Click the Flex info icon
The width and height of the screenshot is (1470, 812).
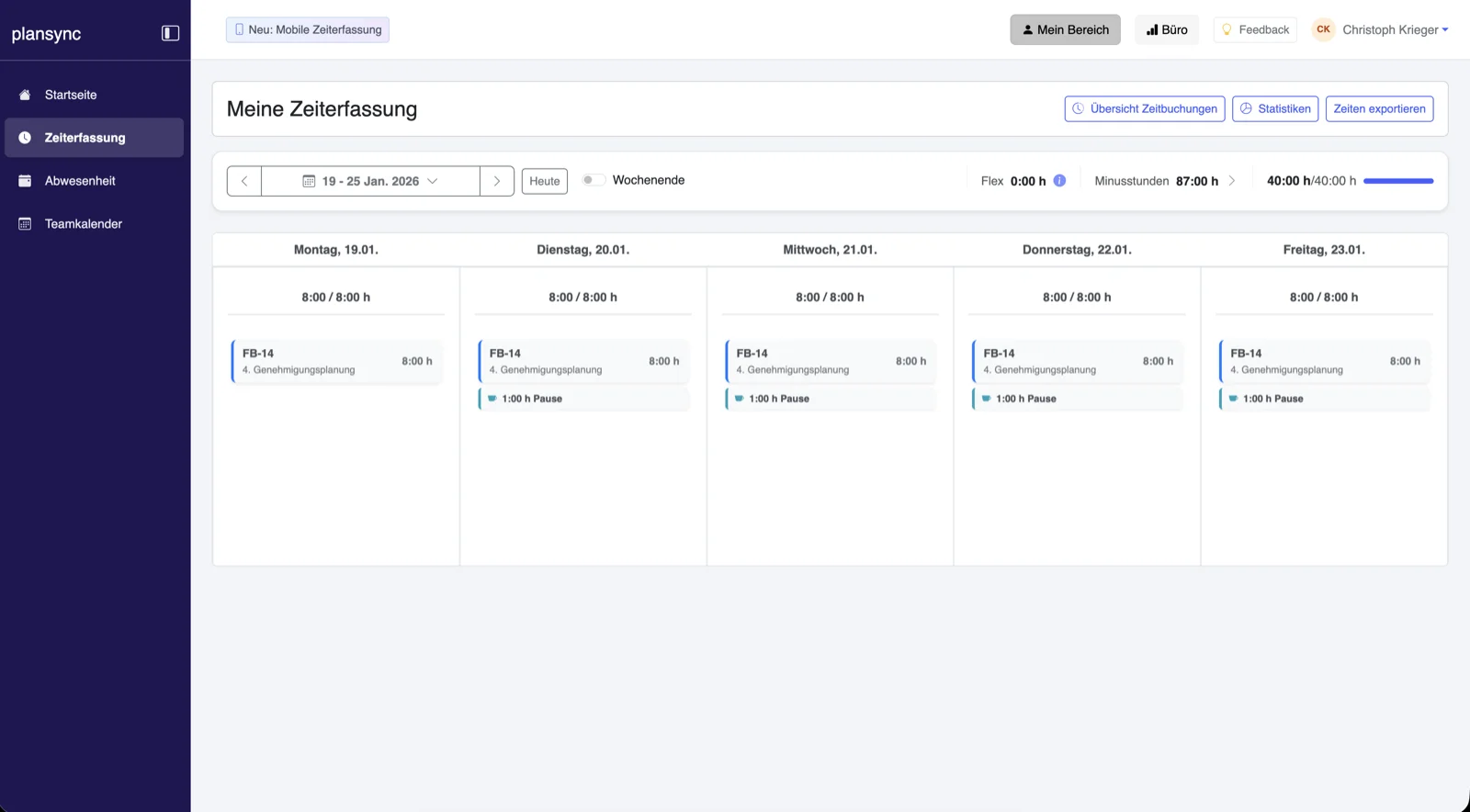1059,181
